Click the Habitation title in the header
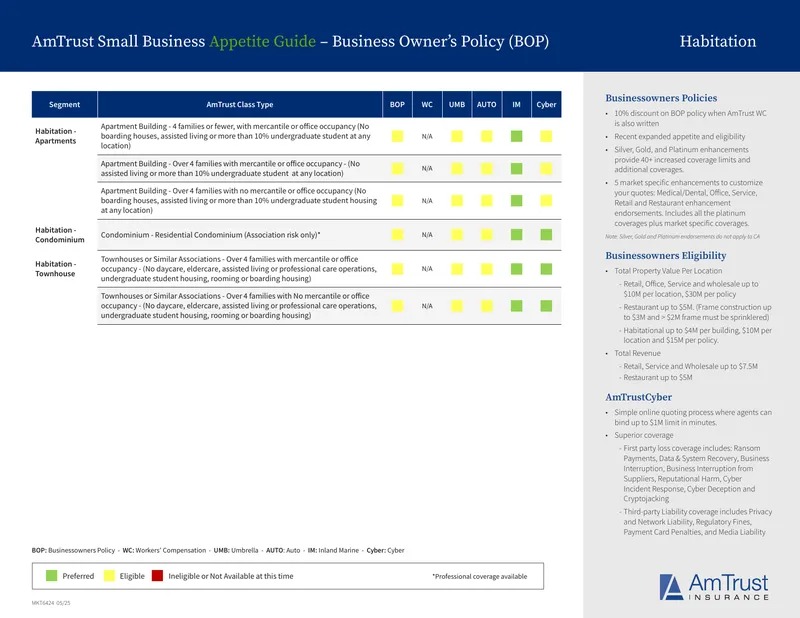The height and width of the screenshot is (618, 800). 717,41
